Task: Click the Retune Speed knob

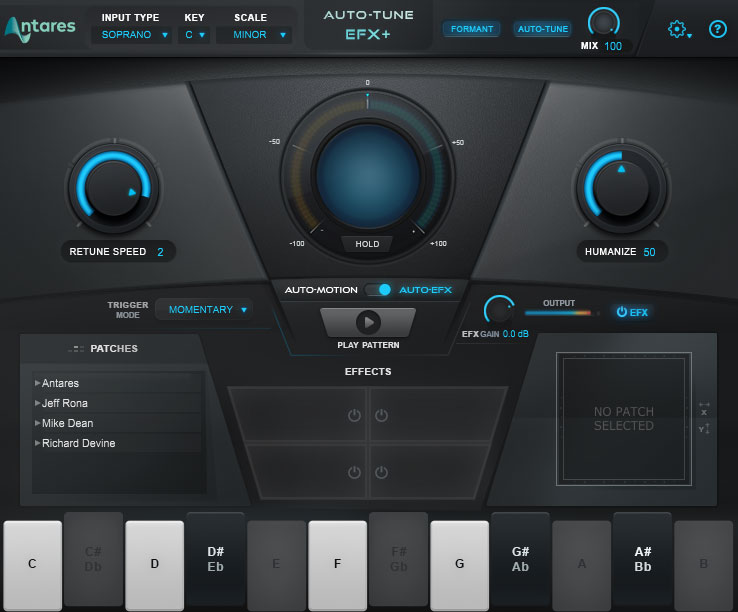Action: coord(113,188)
